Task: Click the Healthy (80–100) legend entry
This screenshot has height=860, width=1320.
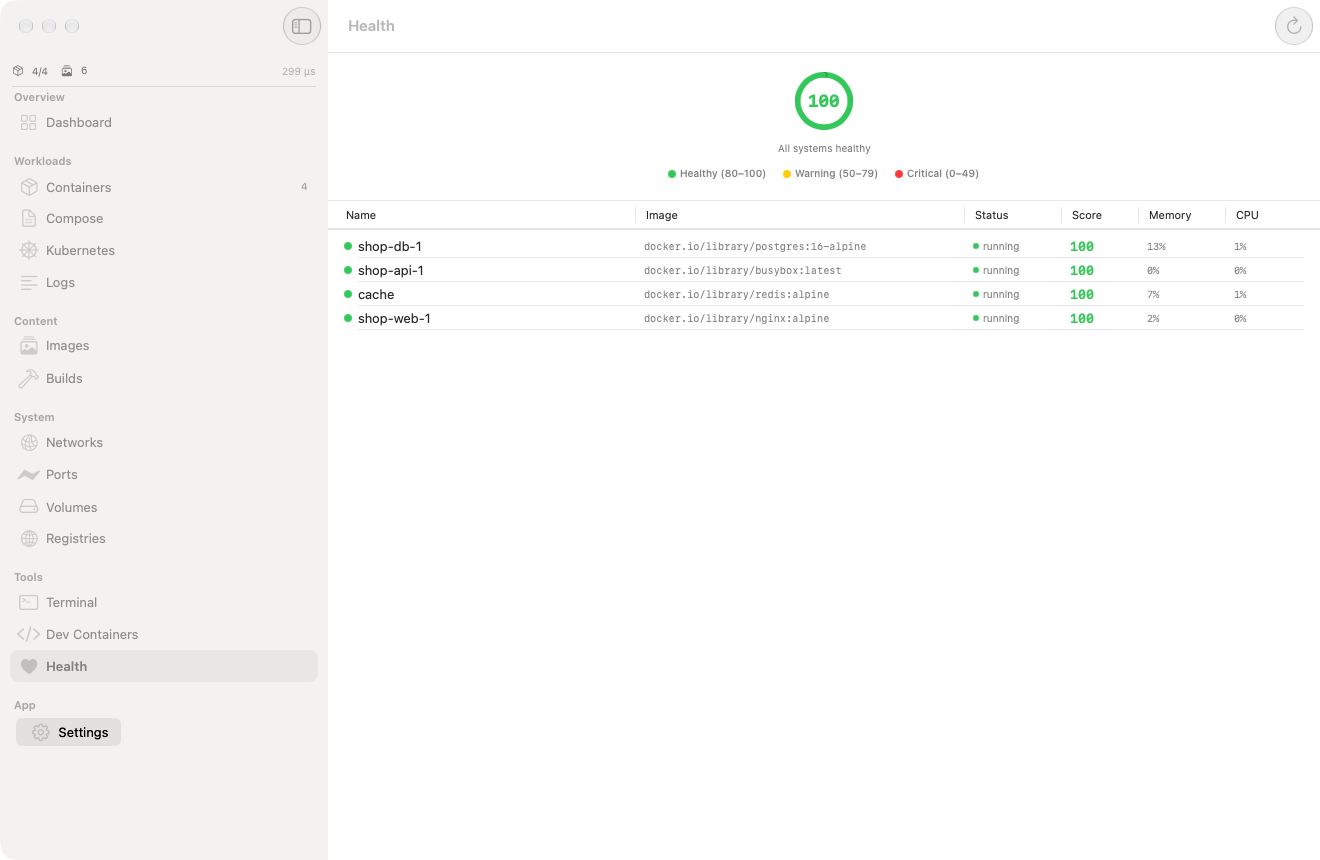Action: (x=717, y=174)
